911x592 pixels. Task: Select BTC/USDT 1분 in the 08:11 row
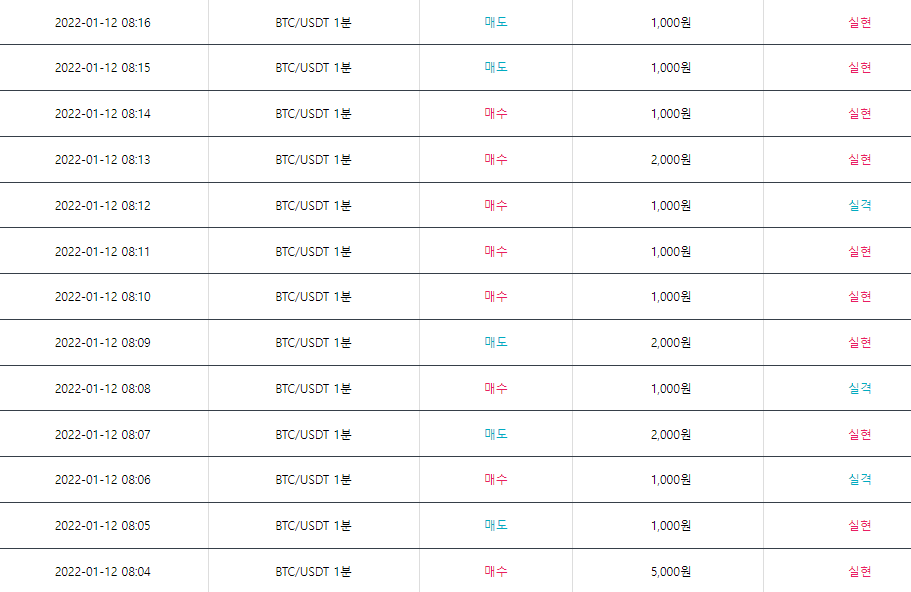(x=313, y=251)
